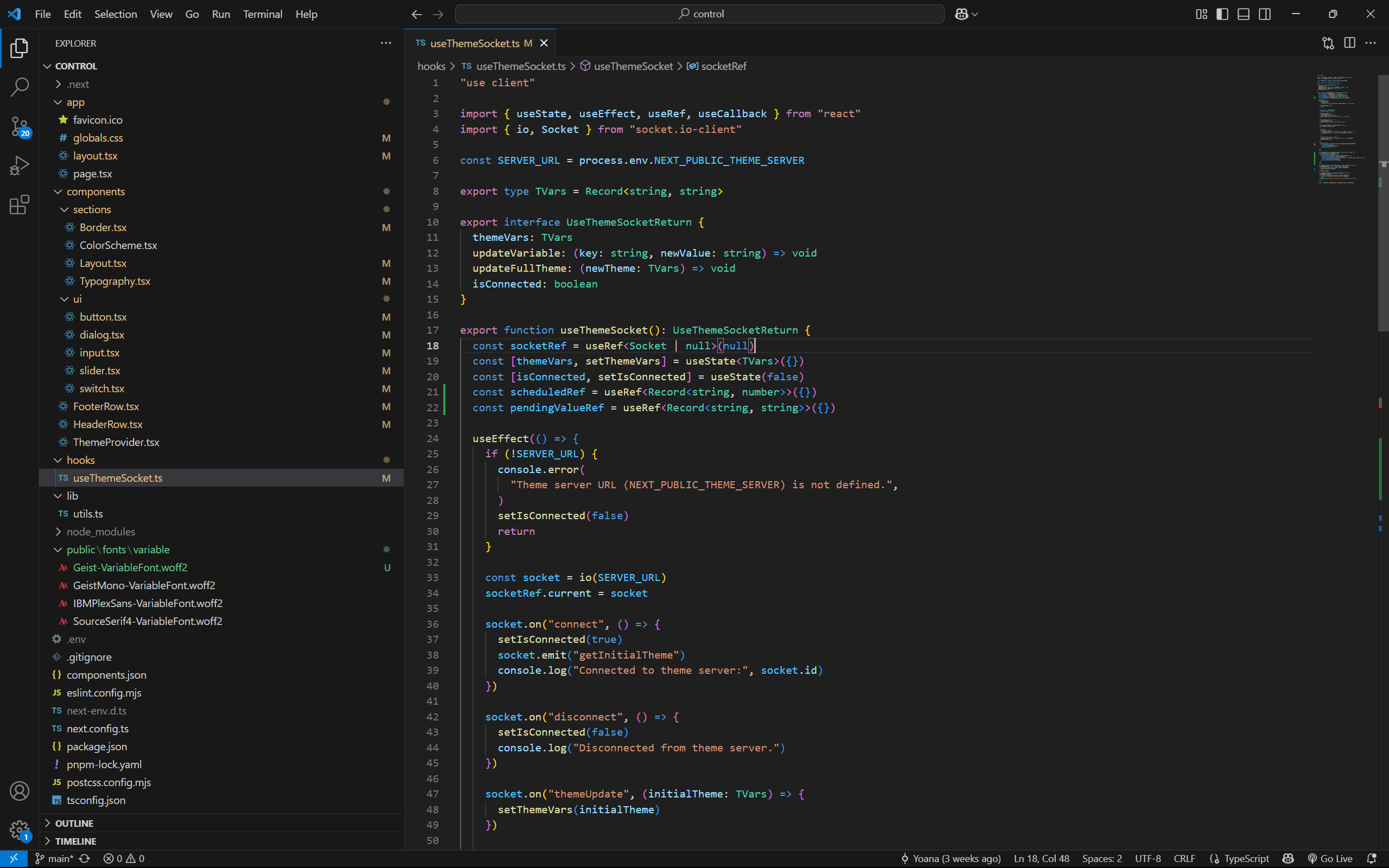Change CRLF end of line sequence
The height and width of the screenshot is (868, 1389).
1184,858
